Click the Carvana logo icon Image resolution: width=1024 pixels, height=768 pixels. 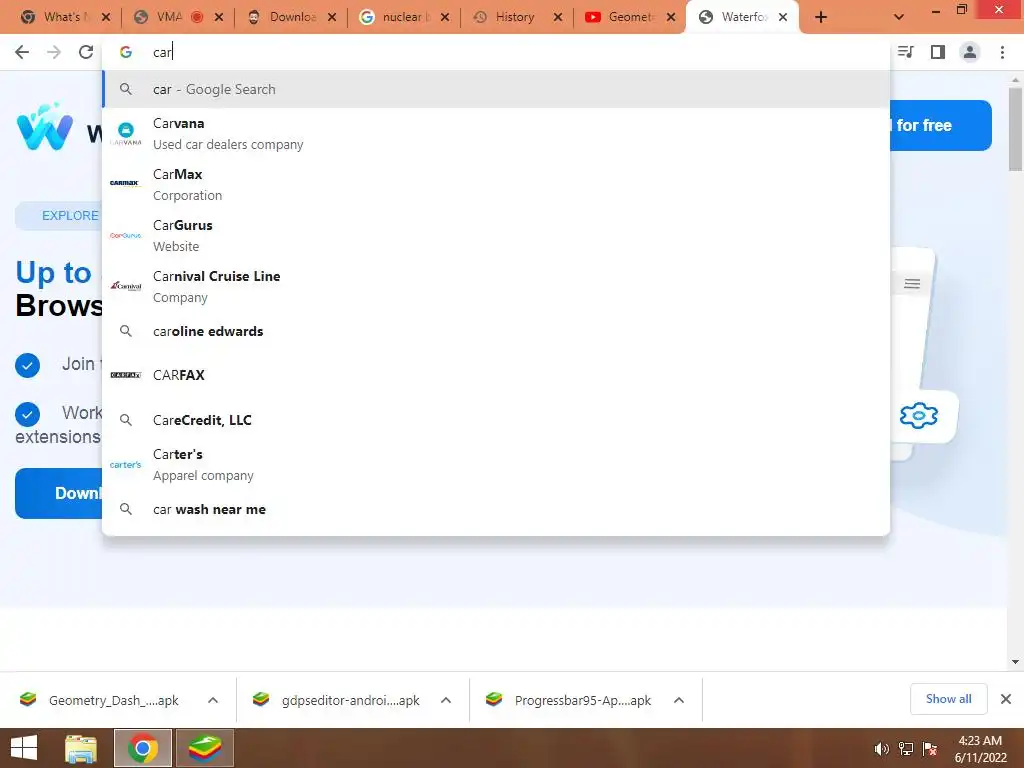pyautogui.click(x=125, y=134)
